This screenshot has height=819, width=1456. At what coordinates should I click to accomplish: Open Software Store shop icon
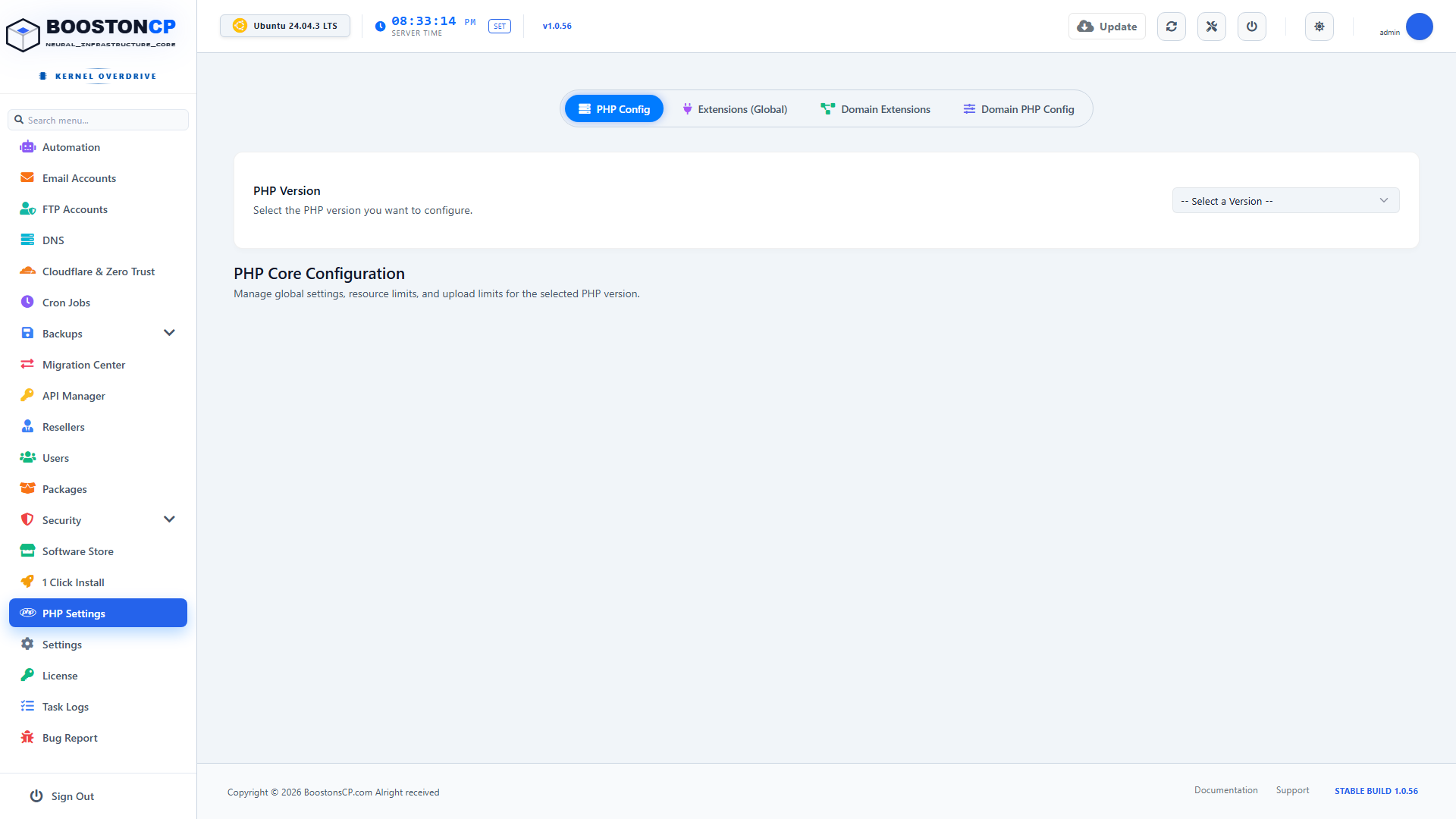[x=27, y=551]
